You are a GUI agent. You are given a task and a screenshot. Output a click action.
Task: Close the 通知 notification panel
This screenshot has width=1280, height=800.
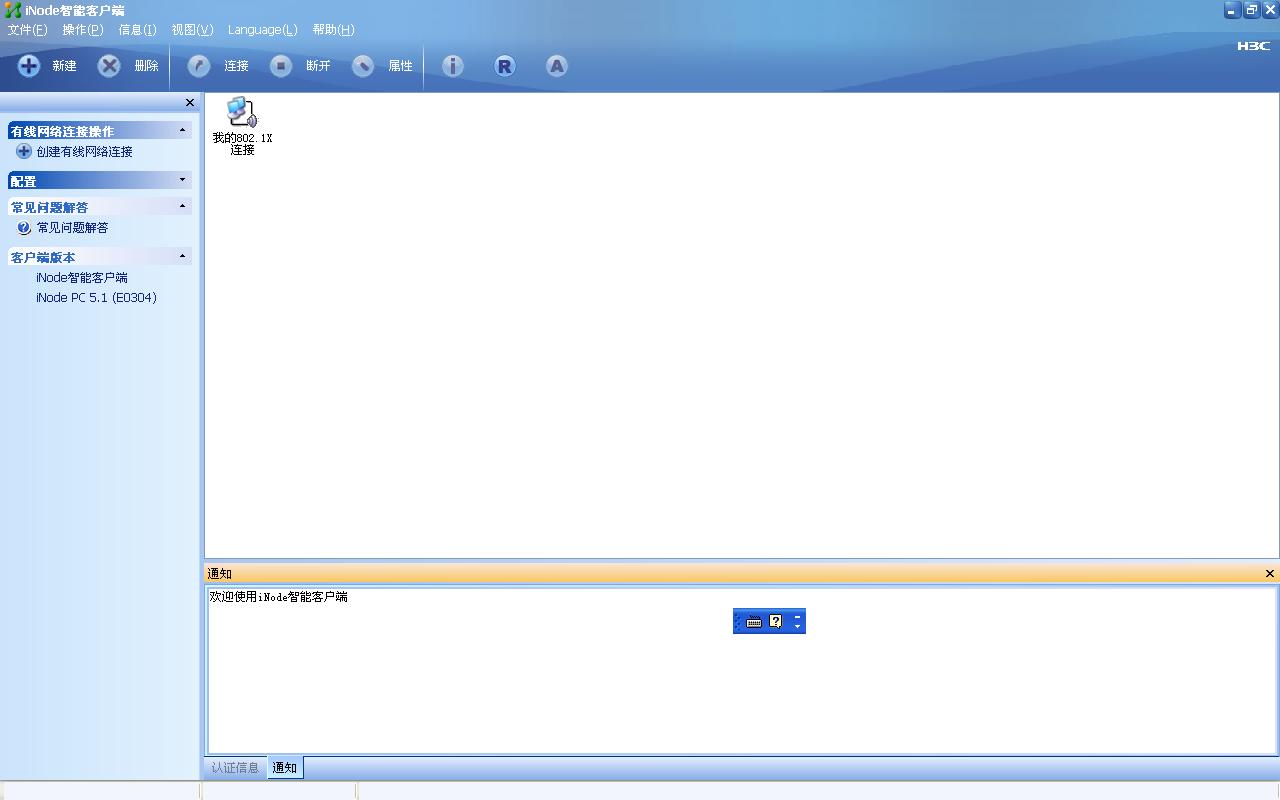(1270, 574)
